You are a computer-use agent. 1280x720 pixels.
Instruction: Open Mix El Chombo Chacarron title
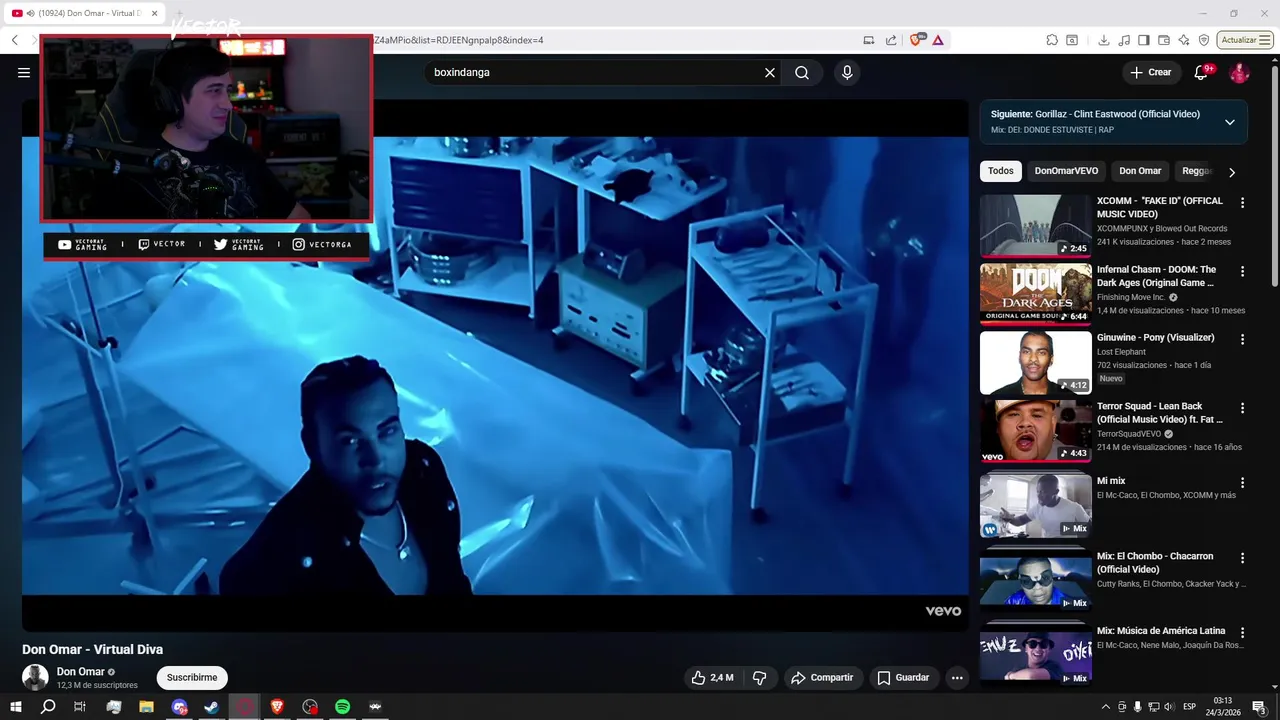(x=1155, y=563)
